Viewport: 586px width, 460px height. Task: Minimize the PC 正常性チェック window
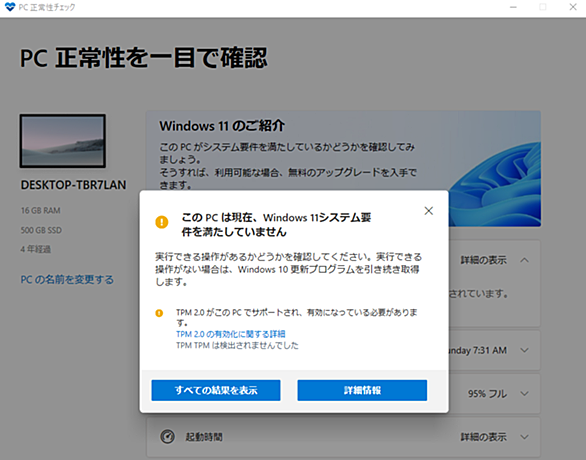tap(513, 7)
